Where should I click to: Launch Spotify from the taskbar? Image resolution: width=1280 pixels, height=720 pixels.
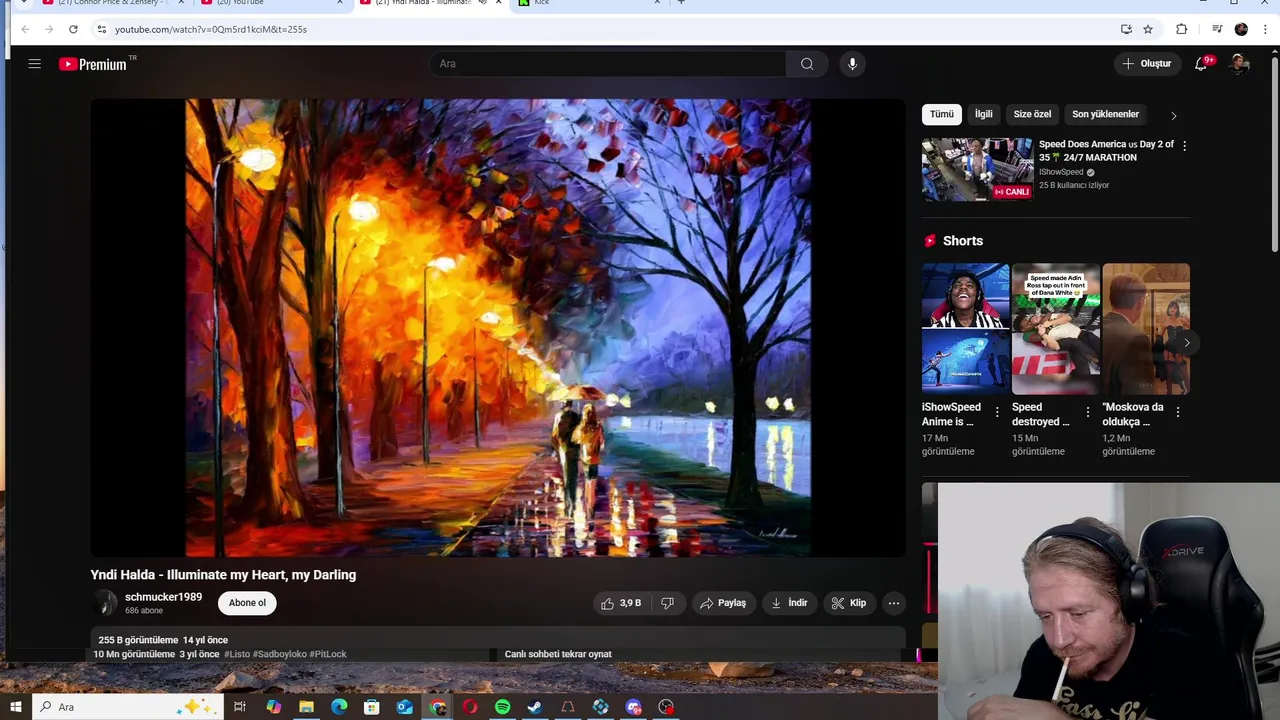click(x=502, y=707)
